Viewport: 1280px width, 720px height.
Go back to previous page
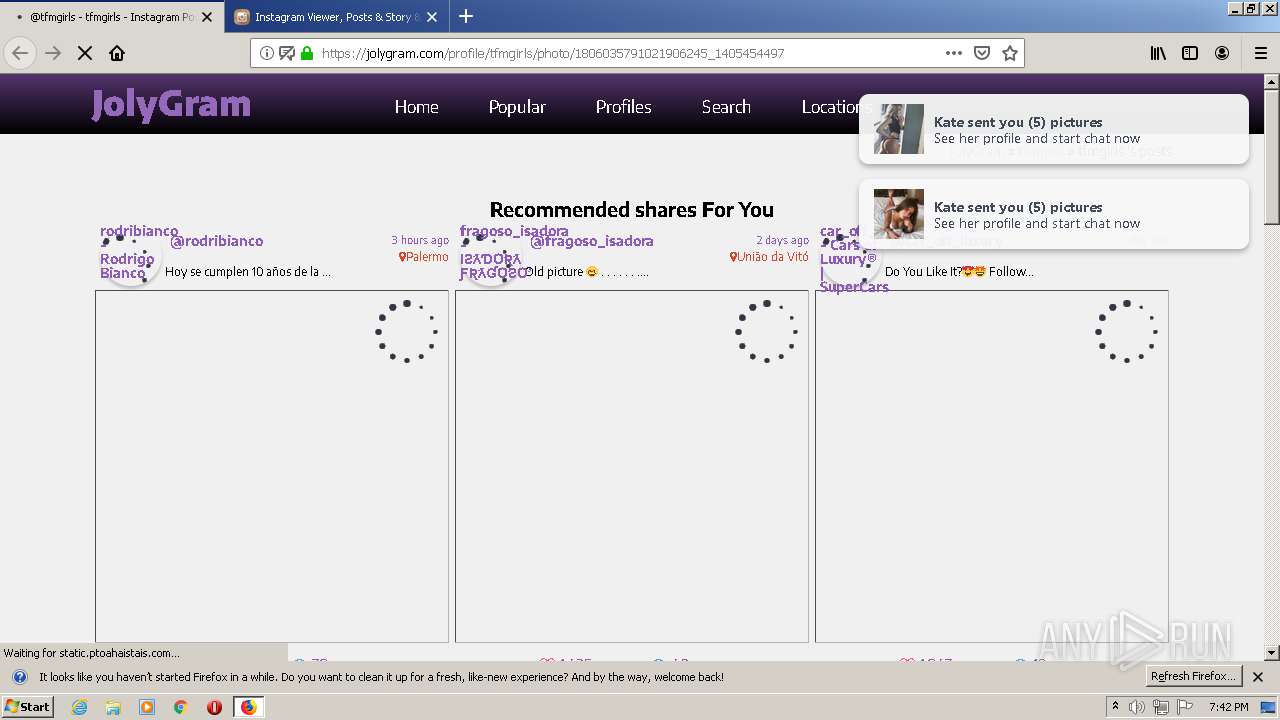20,53
